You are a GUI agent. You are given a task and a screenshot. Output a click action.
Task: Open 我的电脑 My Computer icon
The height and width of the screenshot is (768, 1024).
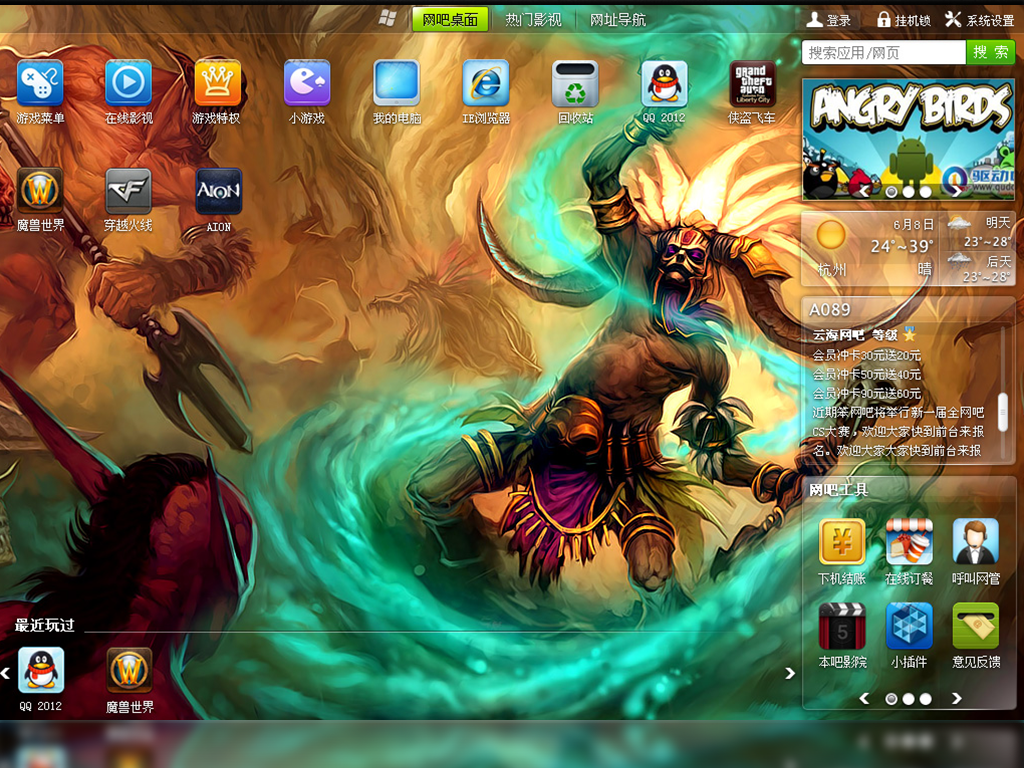coord(396,83)
